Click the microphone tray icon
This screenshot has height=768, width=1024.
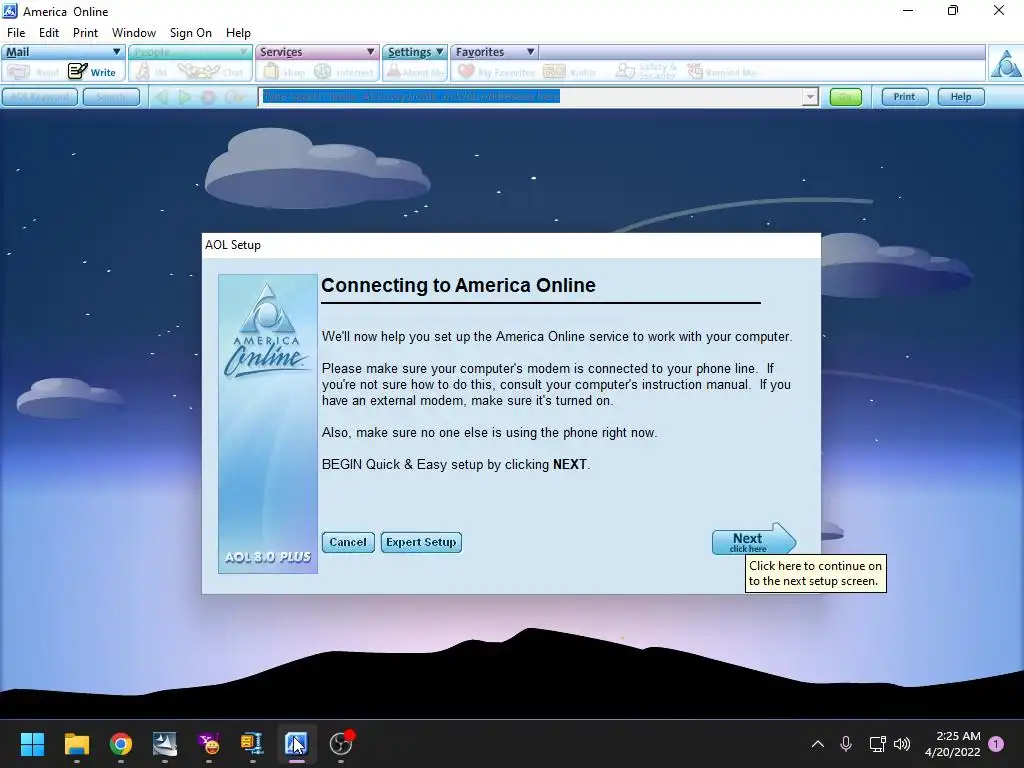point(846,743)
